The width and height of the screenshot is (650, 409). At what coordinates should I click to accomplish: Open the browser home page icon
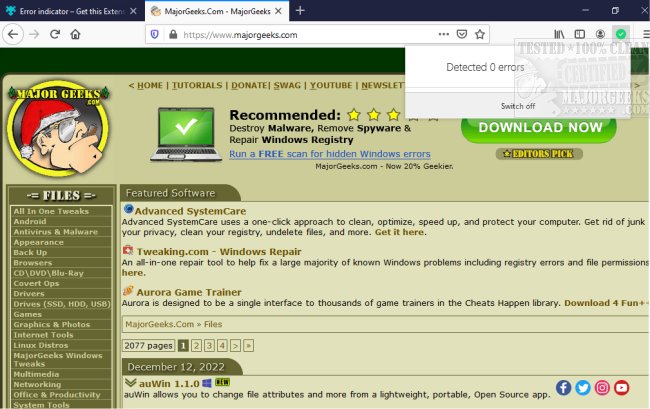(x=75, y=34)
